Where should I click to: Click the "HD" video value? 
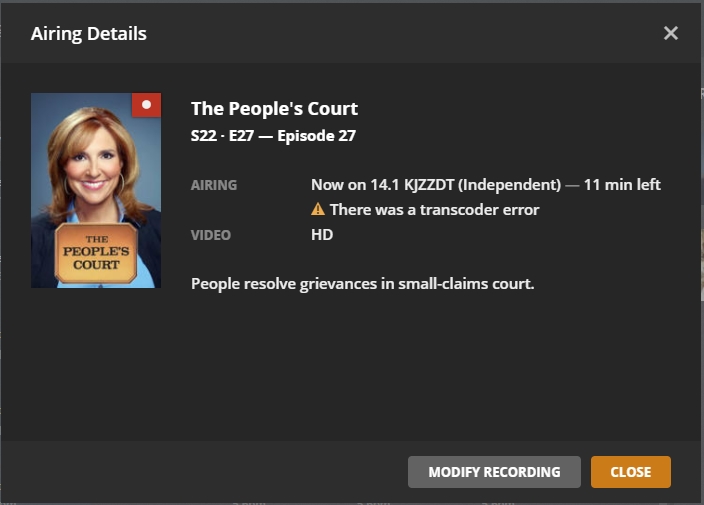(322, 235)
